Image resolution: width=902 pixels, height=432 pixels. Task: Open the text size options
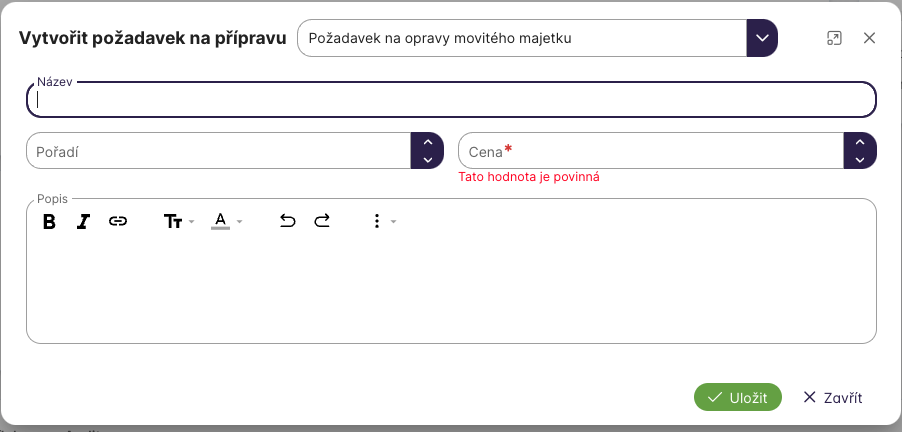pos(178,222)
